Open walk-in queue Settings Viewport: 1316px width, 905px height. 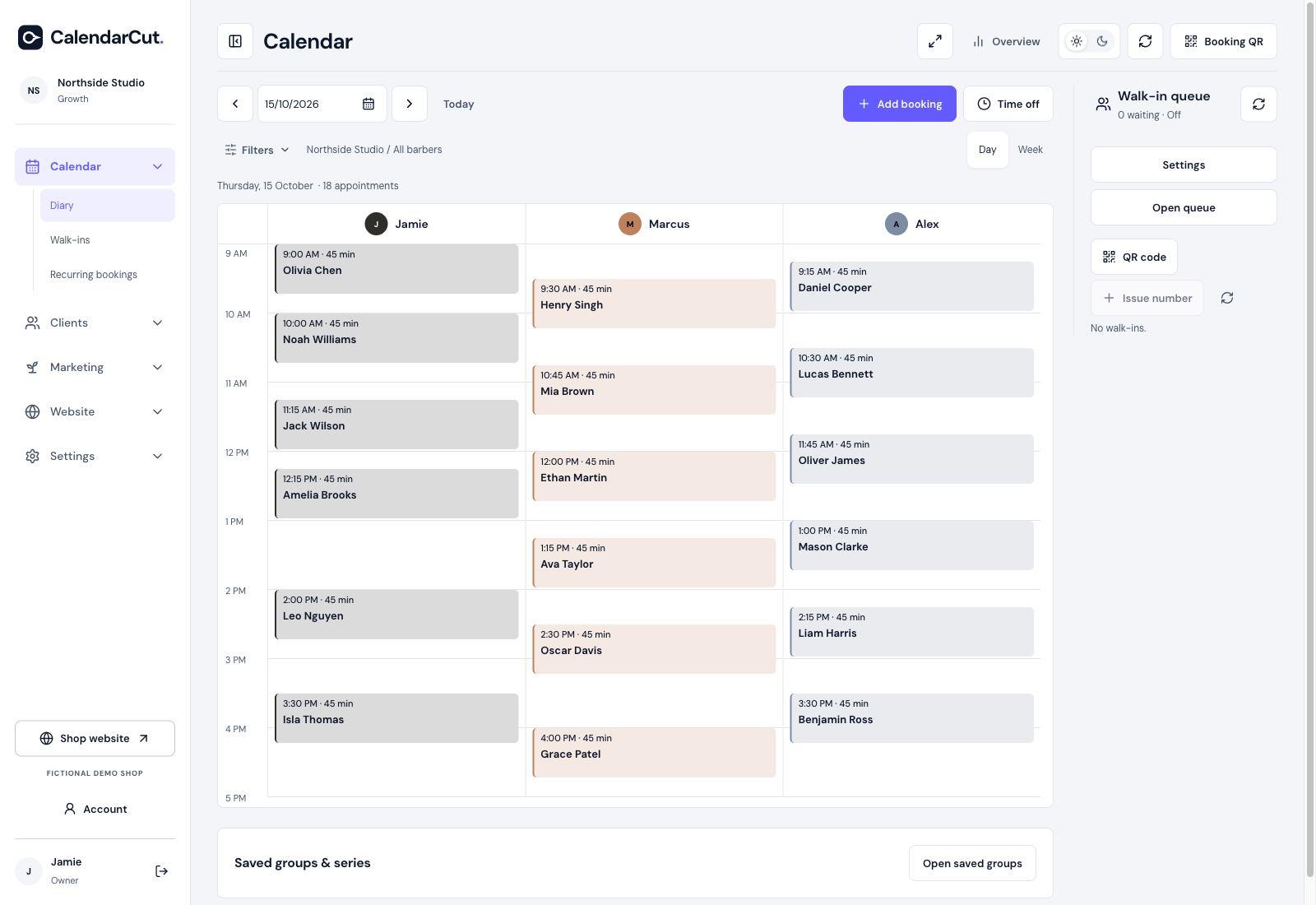[x=1184, y=165]
